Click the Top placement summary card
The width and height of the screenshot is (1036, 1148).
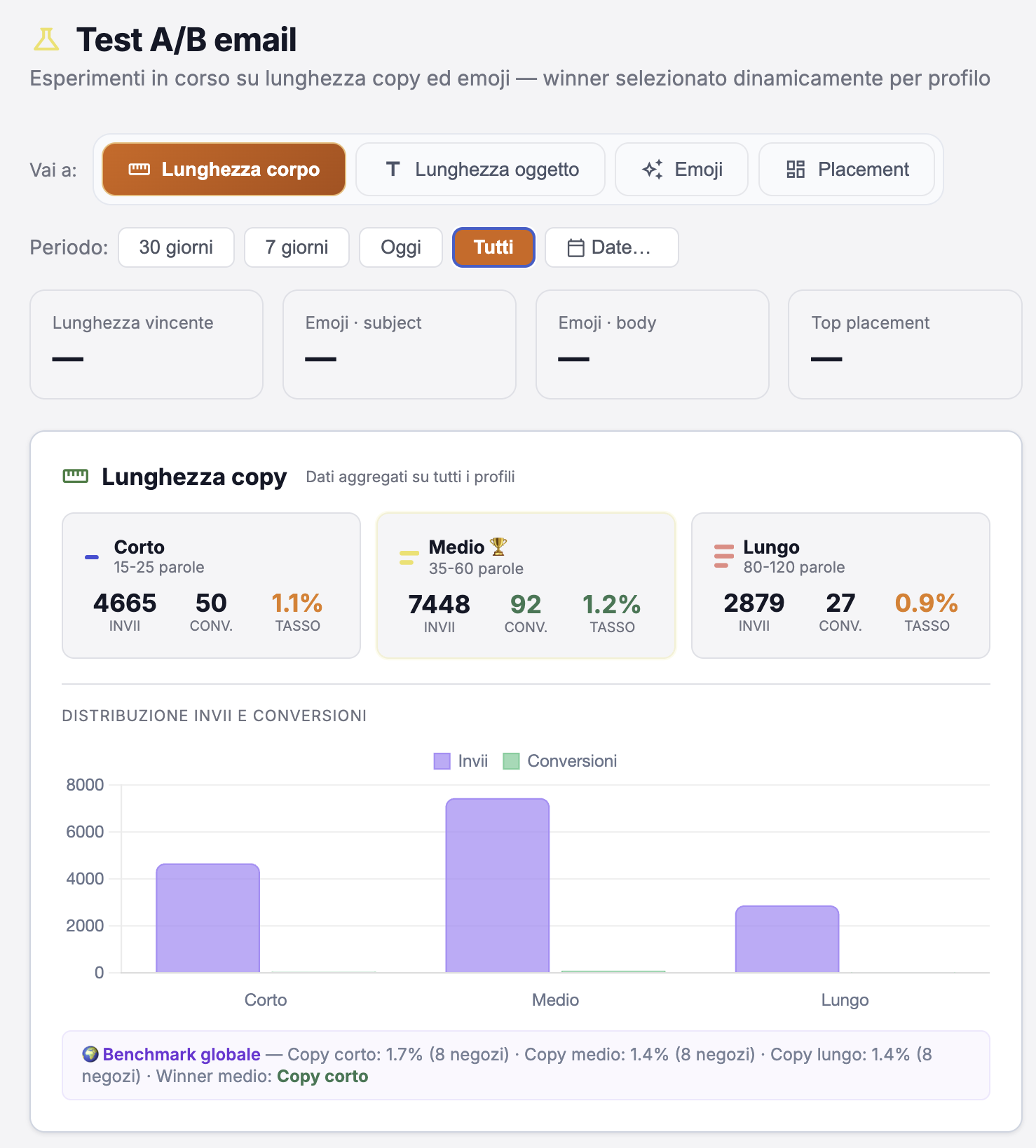click(905, 344)
